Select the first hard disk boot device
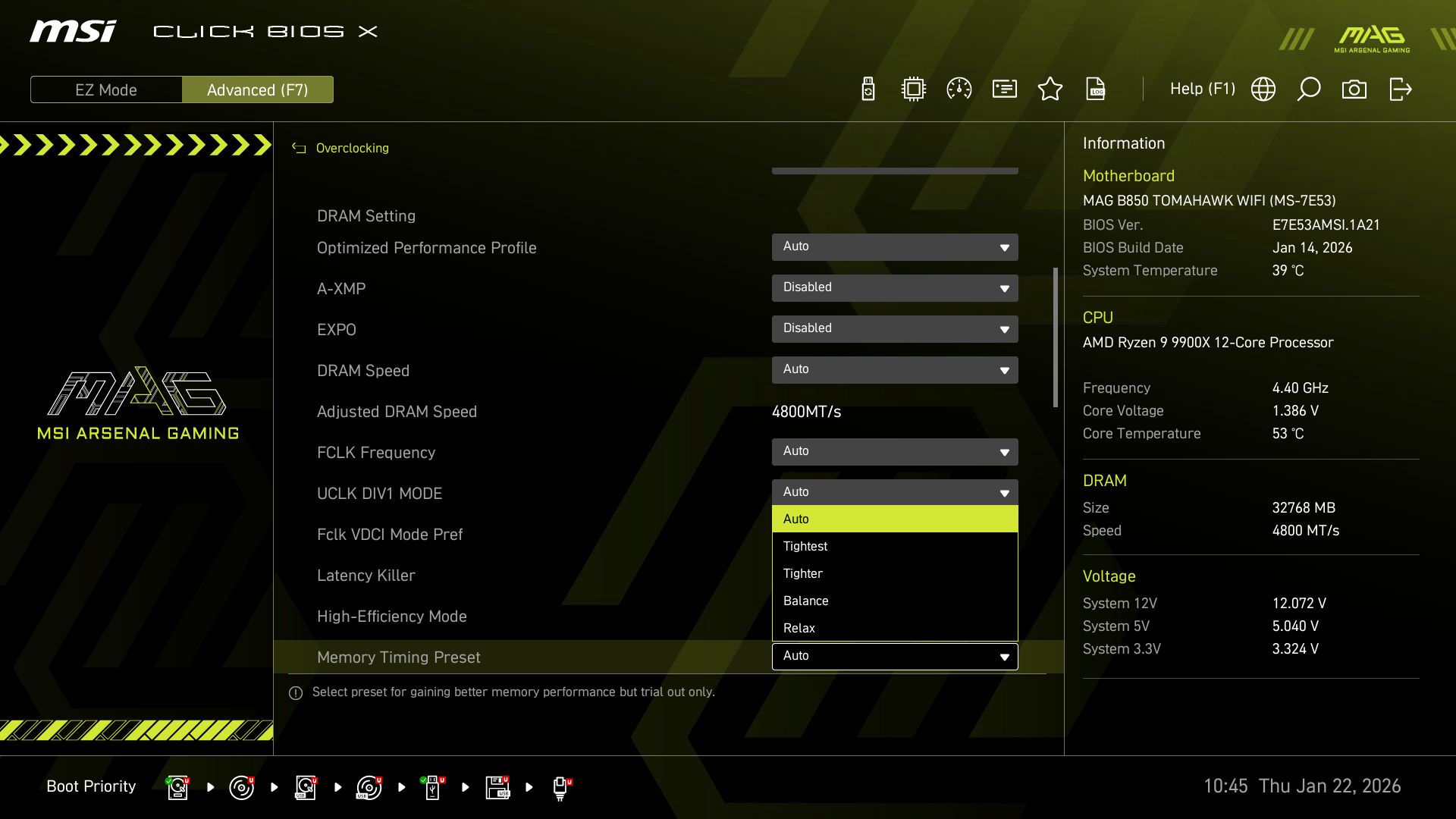 [177, 787]
